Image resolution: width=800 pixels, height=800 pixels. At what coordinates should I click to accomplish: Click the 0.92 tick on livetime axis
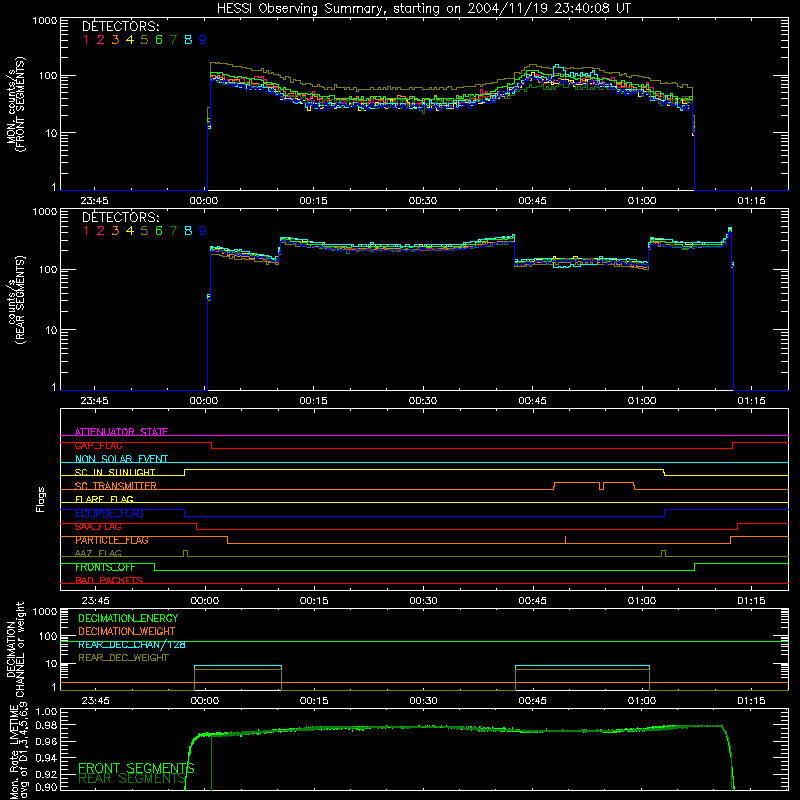click(47, 774)
